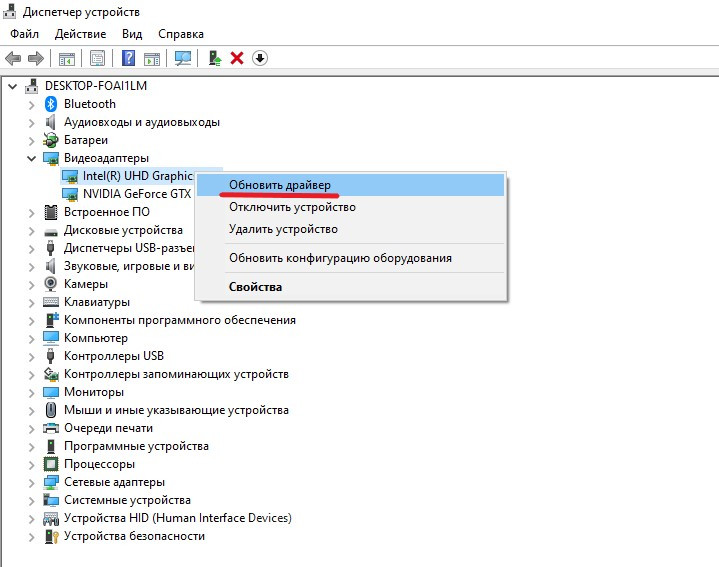
Task: Open the Действие menu
Action: click(80, 34)
